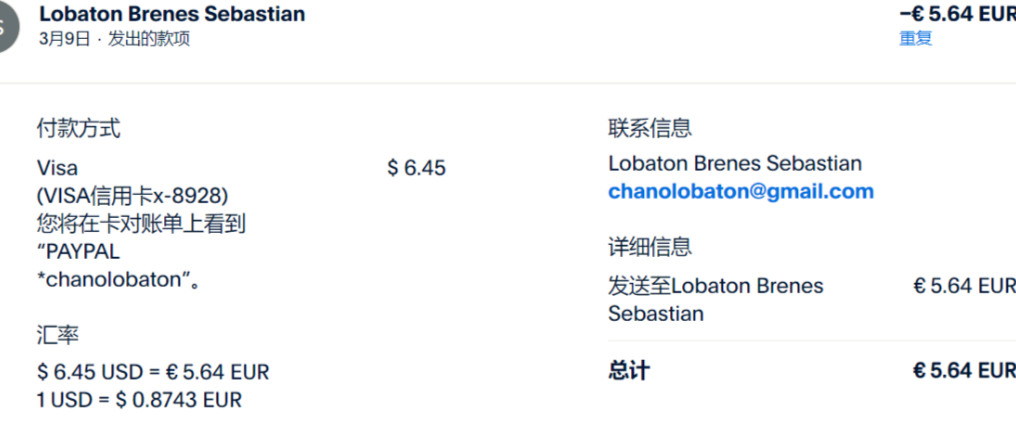Click the contact name under 联系信息
Viewport: 1016px width, 422px height.
(734, 163)
